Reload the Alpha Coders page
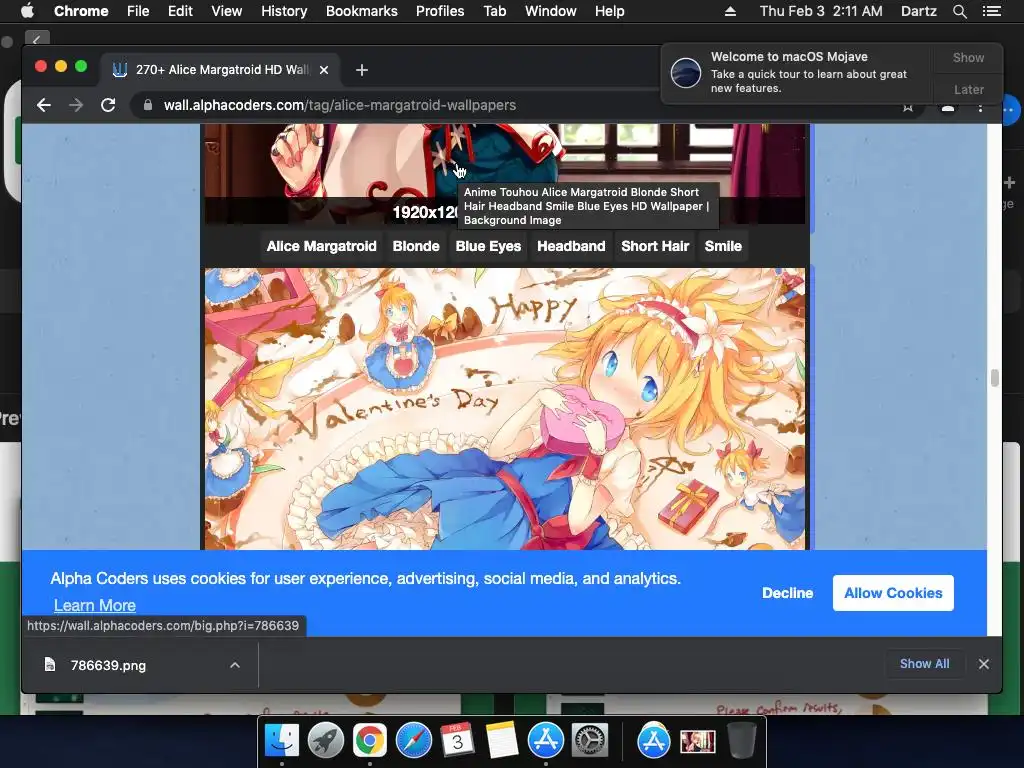Viewport: 1024px width, 768px height. (108, 105)
